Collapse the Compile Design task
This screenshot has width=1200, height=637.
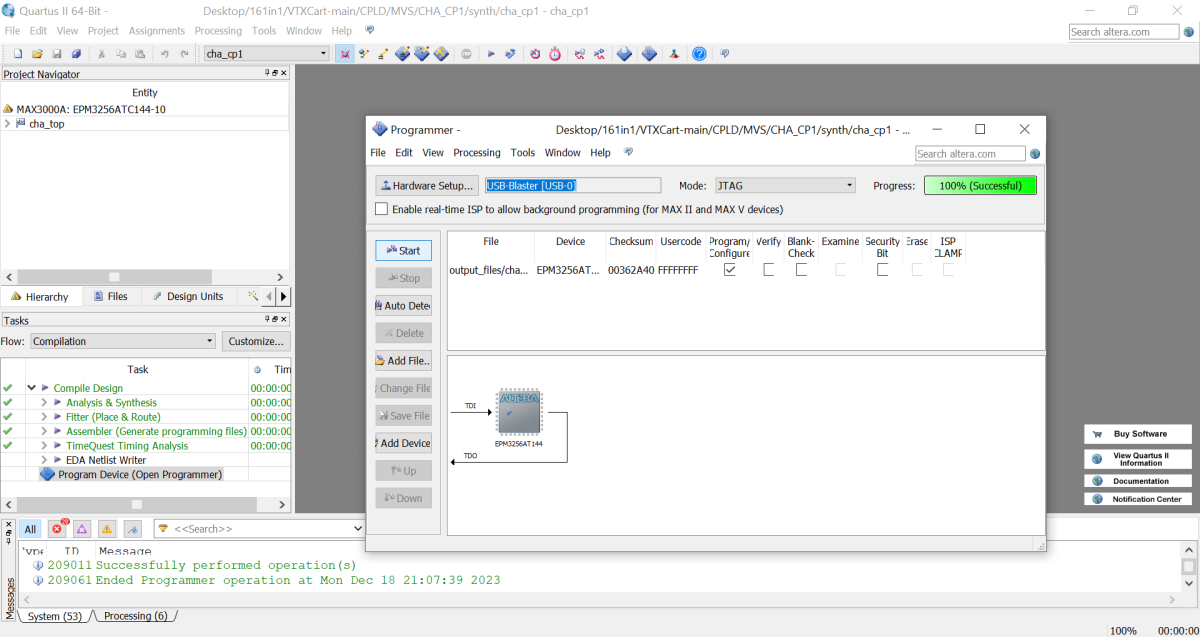32,388
